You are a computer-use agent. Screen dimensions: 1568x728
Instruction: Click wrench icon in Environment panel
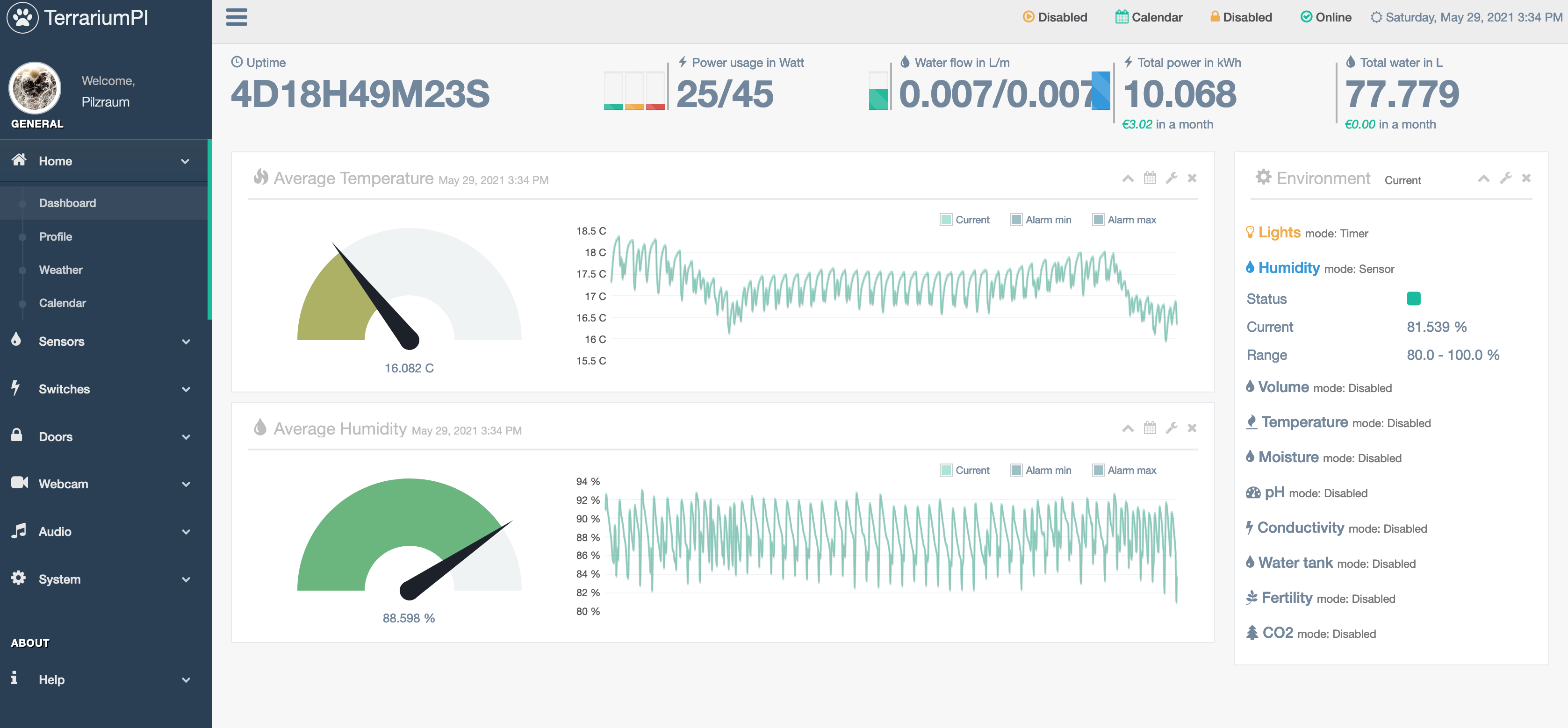pyautogui.click(x=1505, y=178)
